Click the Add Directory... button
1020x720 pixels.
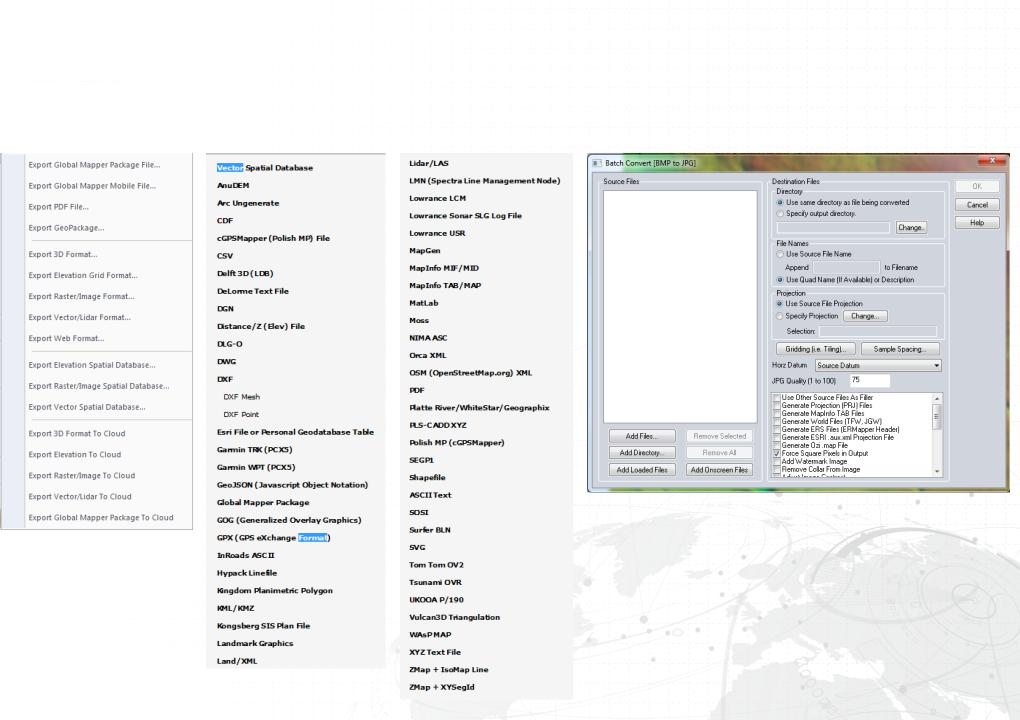pyautogui.click(x=642, y=453)
